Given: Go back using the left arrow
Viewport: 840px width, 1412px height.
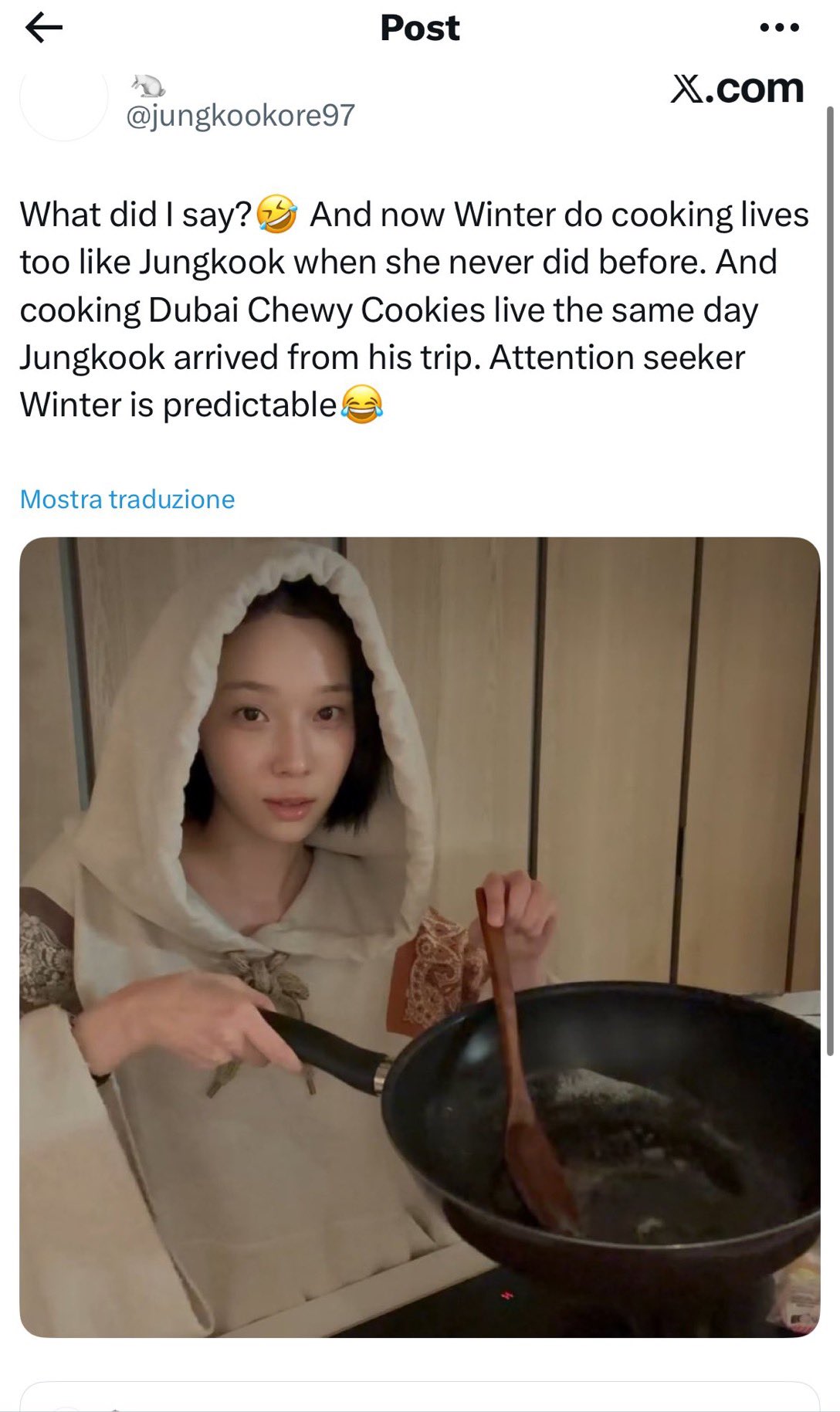Looking at the screenshot, I should point(43,28).
